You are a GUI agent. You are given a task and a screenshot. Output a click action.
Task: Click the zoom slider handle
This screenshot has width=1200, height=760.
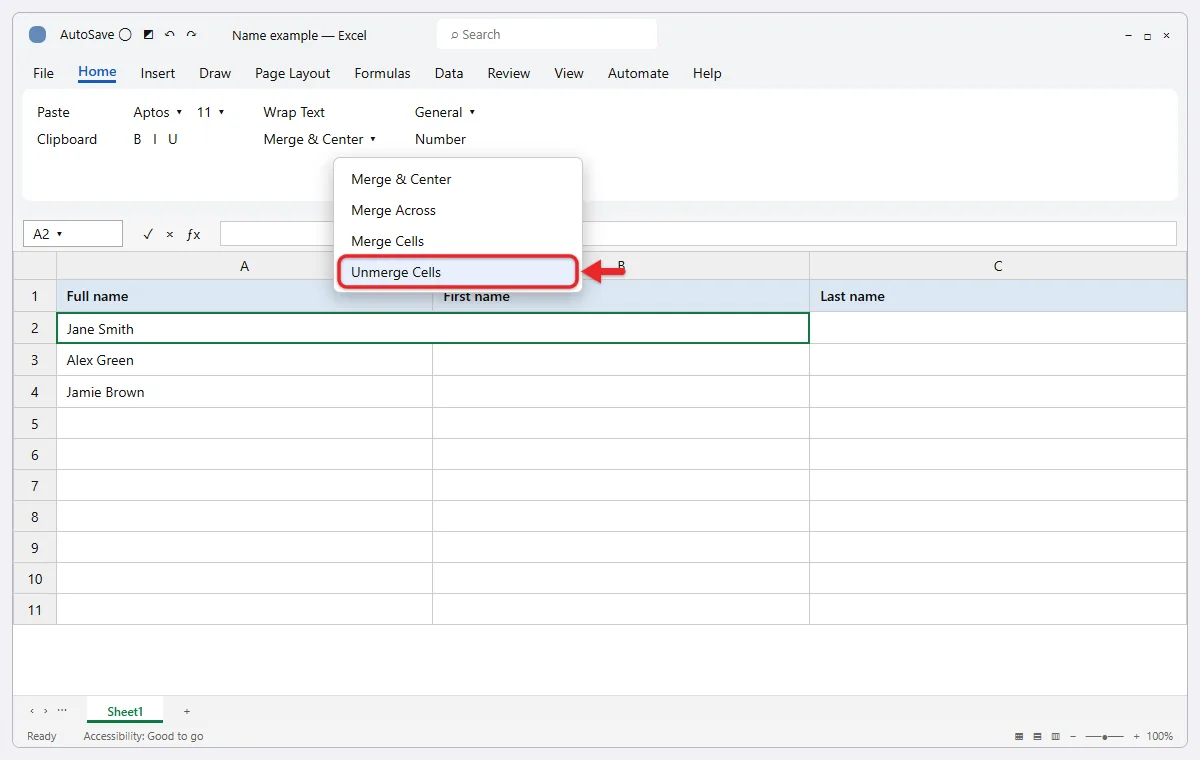[x=1105, y=736]
